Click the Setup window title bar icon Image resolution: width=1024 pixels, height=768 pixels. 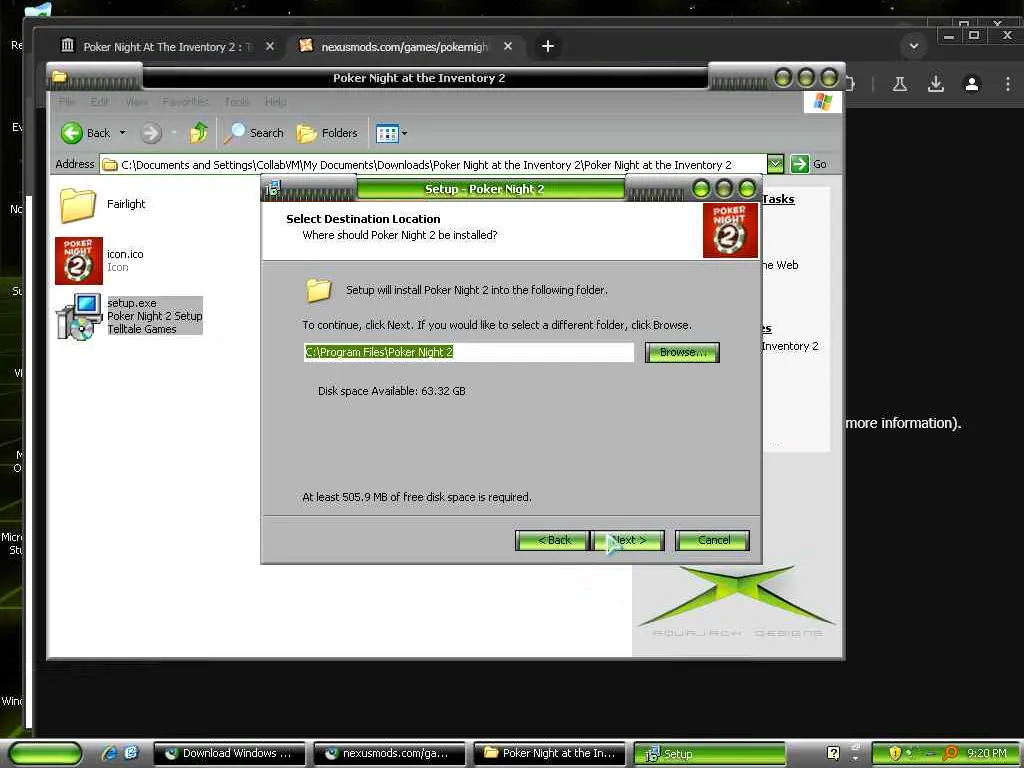[272, 189]
